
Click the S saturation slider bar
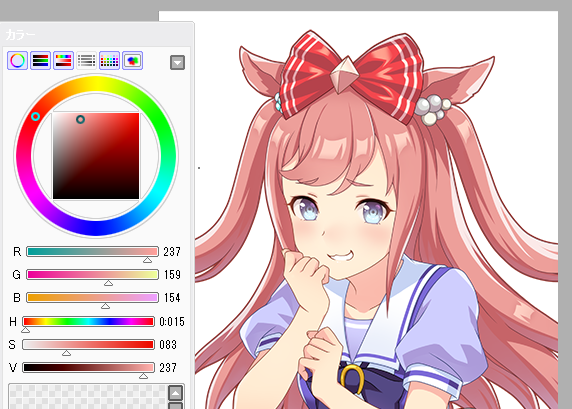pyautogui.click(x=88, y=344)
